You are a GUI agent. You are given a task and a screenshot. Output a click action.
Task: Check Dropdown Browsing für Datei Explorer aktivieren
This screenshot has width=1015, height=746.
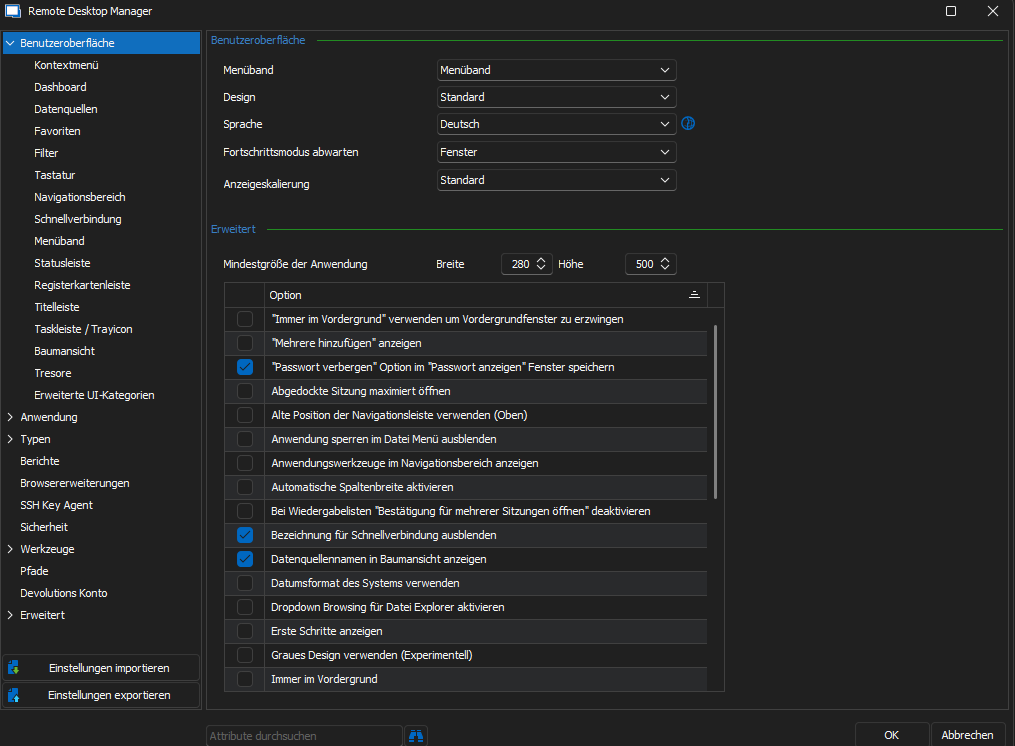coord(245,607)
